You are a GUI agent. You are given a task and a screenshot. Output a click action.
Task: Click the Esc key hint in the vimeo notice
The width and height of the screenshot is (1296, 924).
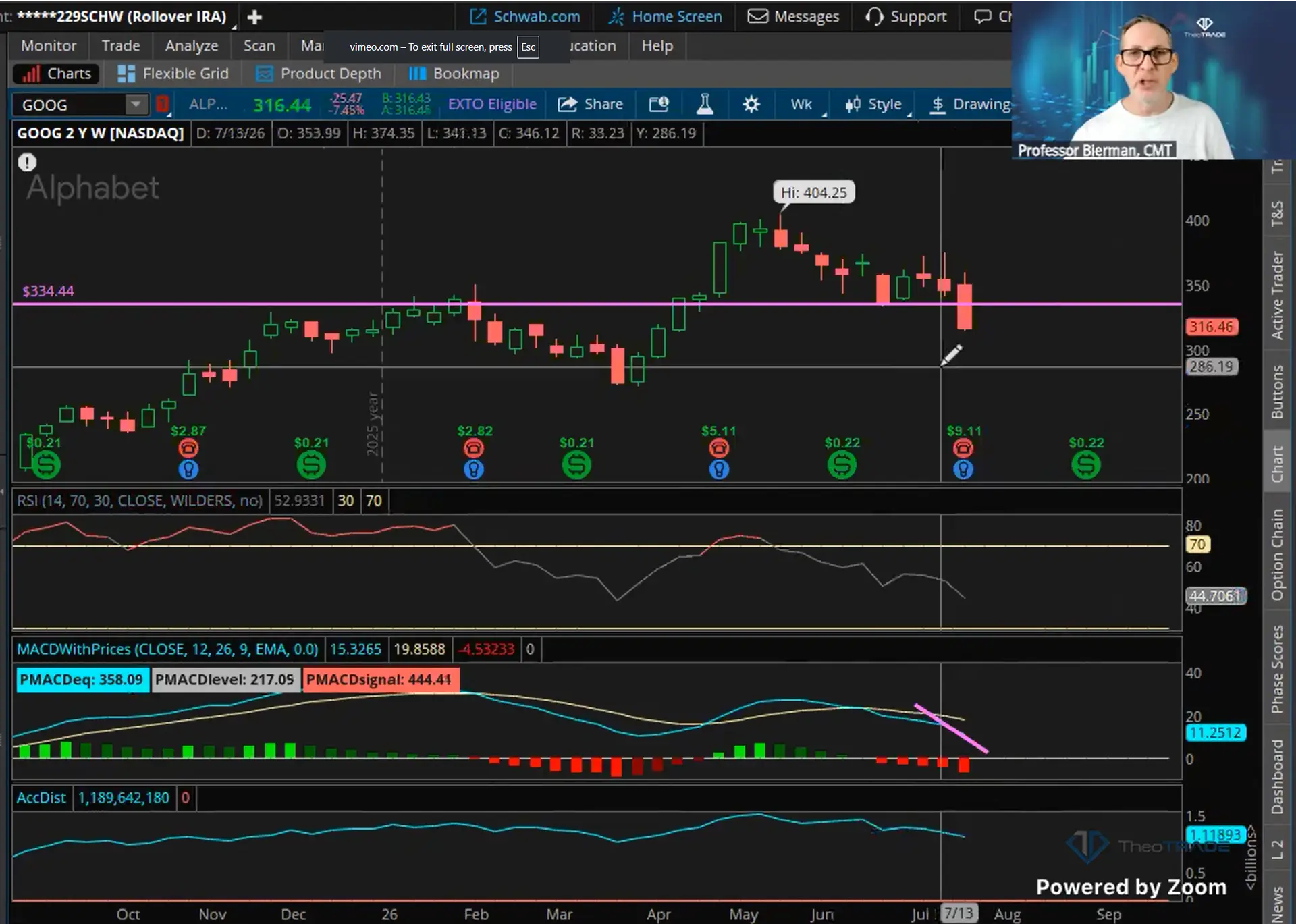click(528, 47)
